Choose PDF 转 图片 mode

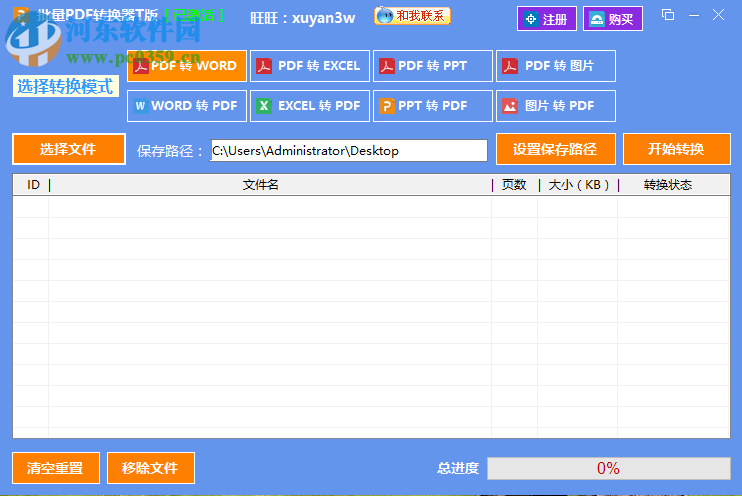[x=556, y=66]
